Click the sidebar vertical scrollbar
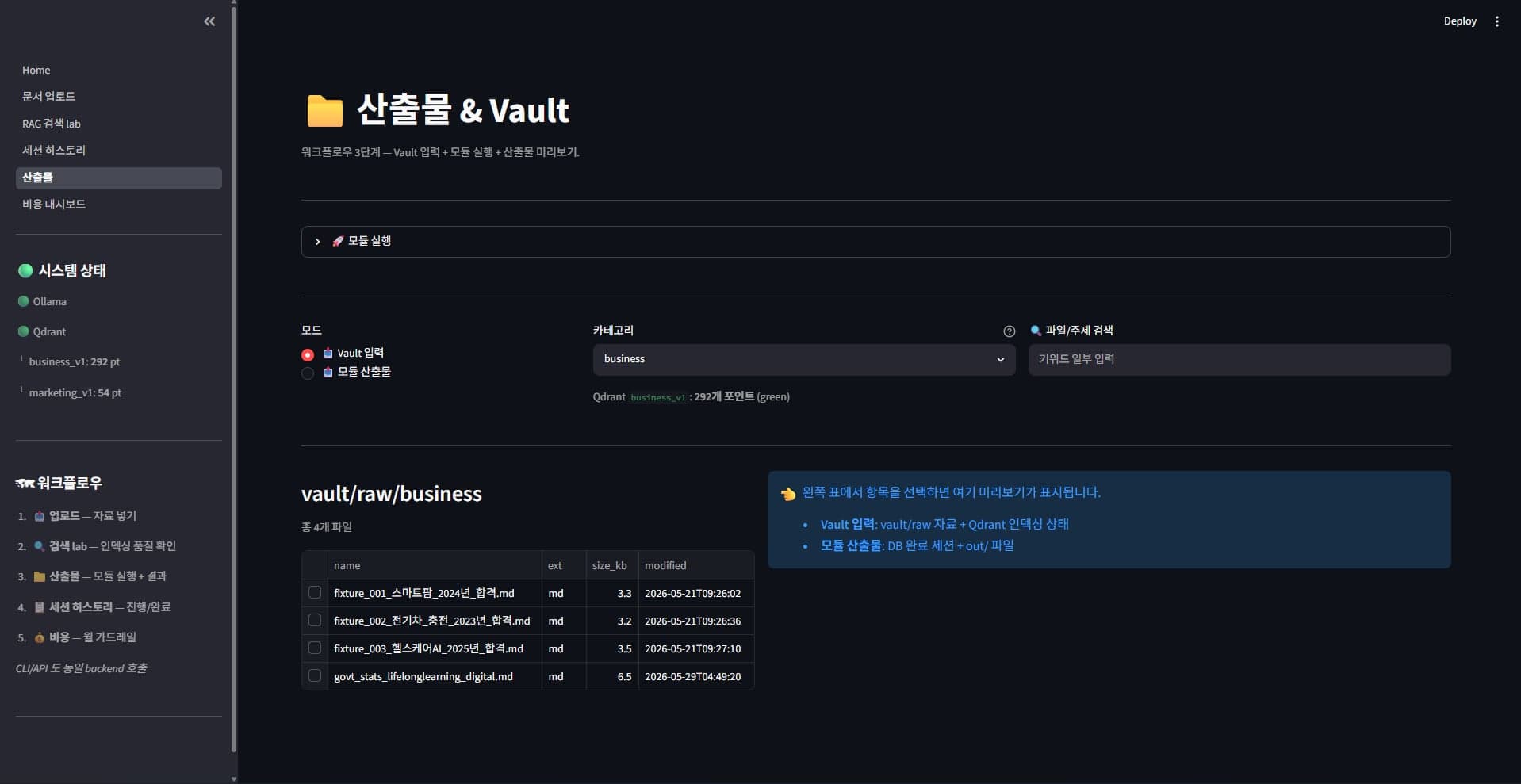 point(234,379)
